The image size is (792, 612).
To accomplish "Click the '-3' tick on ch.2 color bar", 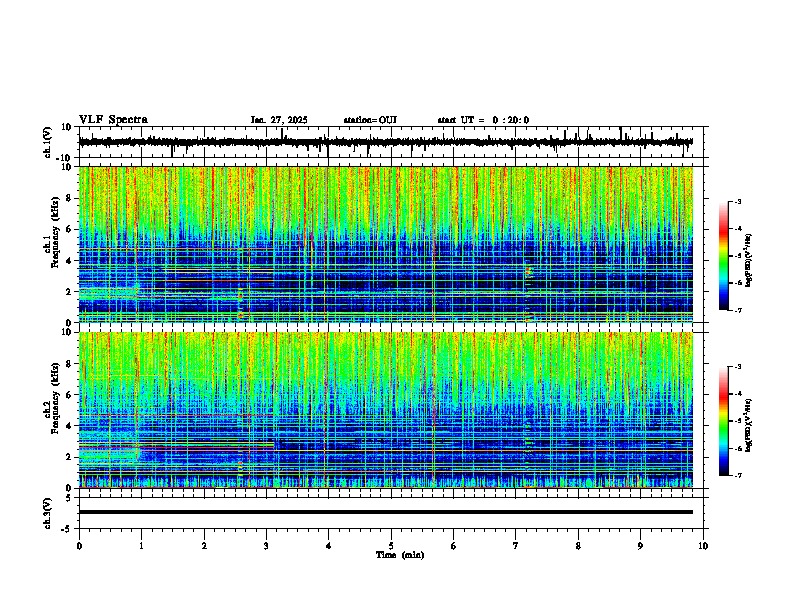I will 738,367.
